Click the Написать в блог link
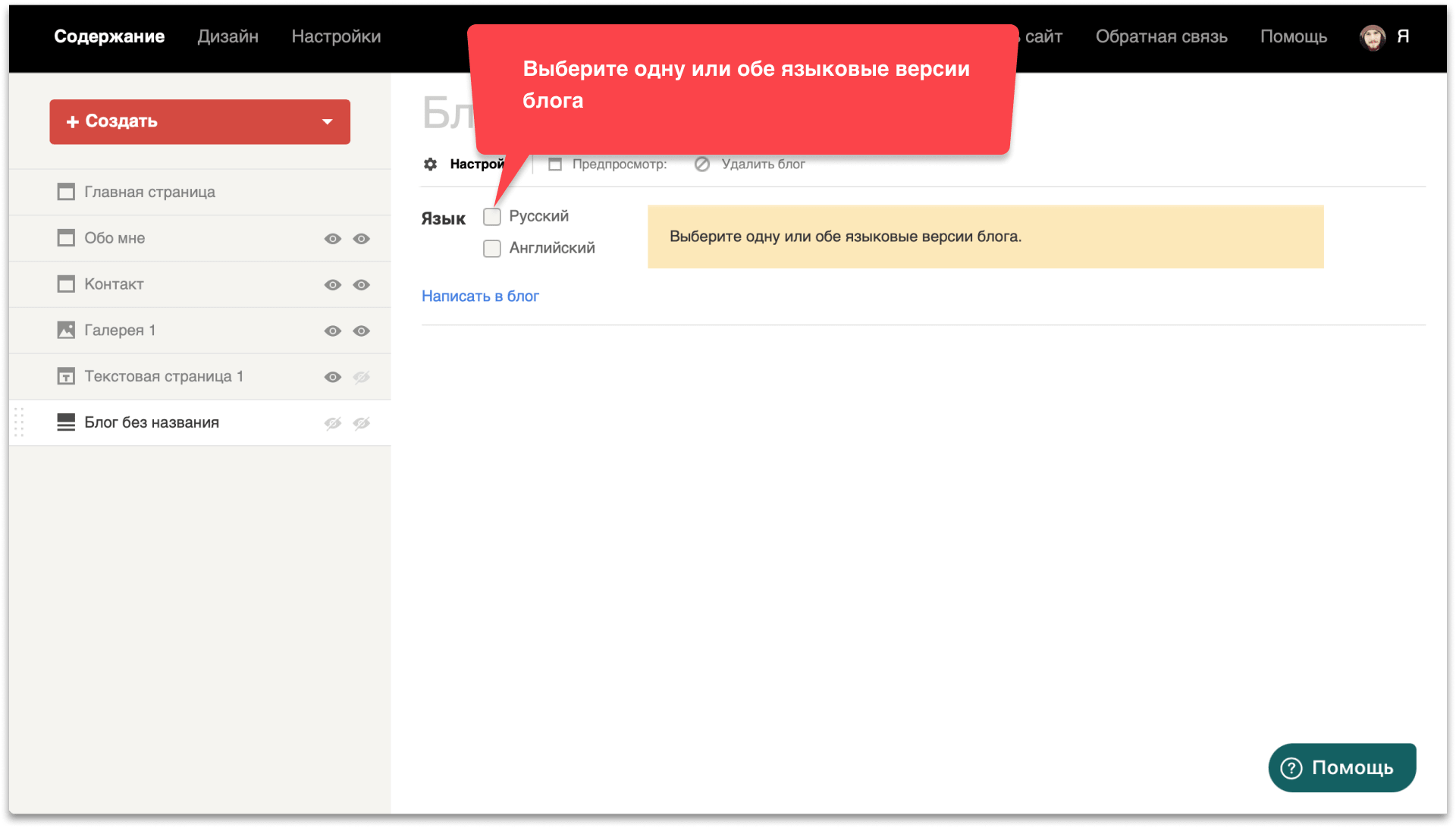 click(x=480, y=296)
